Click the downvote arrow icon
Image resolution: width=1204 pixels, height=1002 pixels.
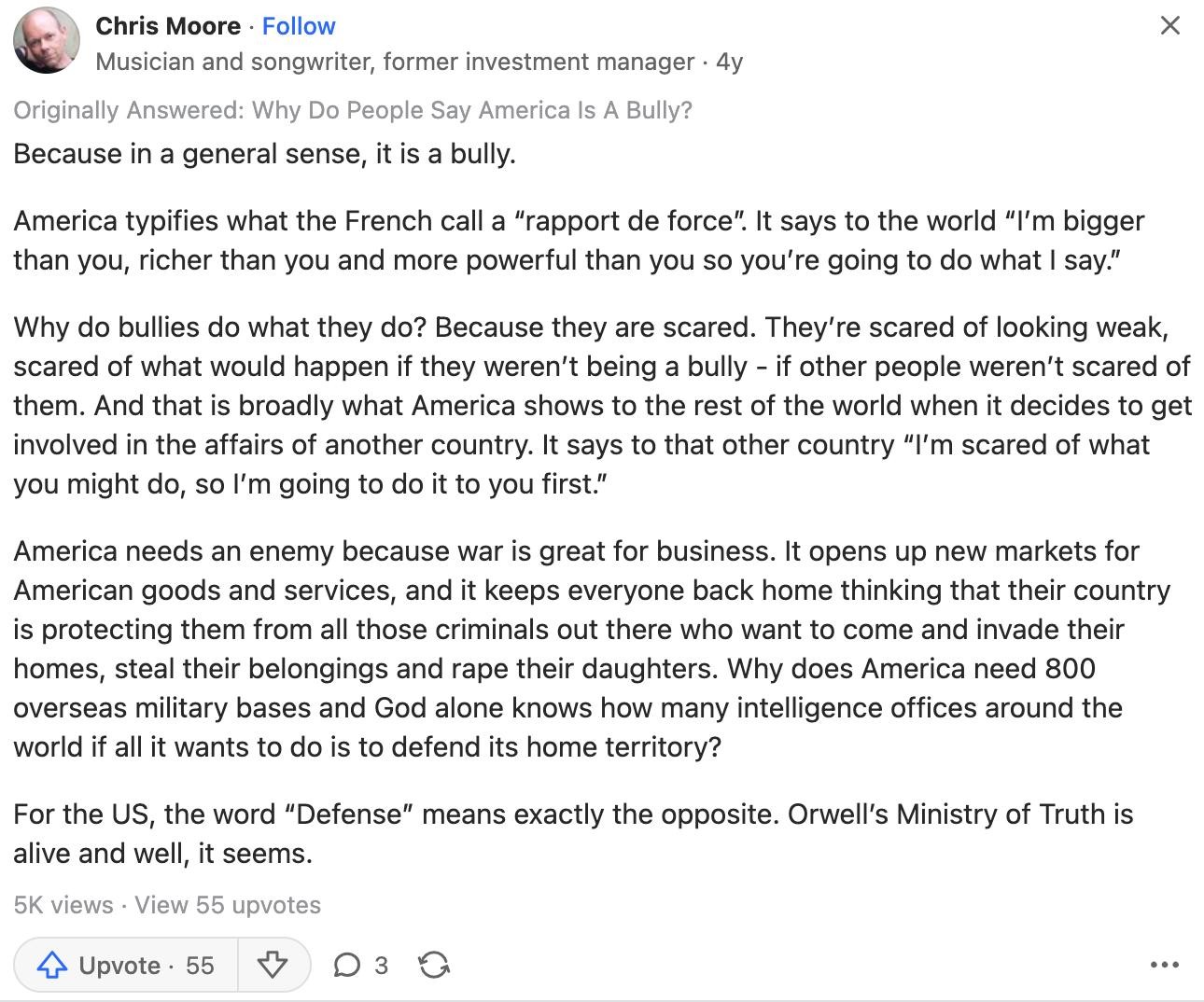(273, 965)
